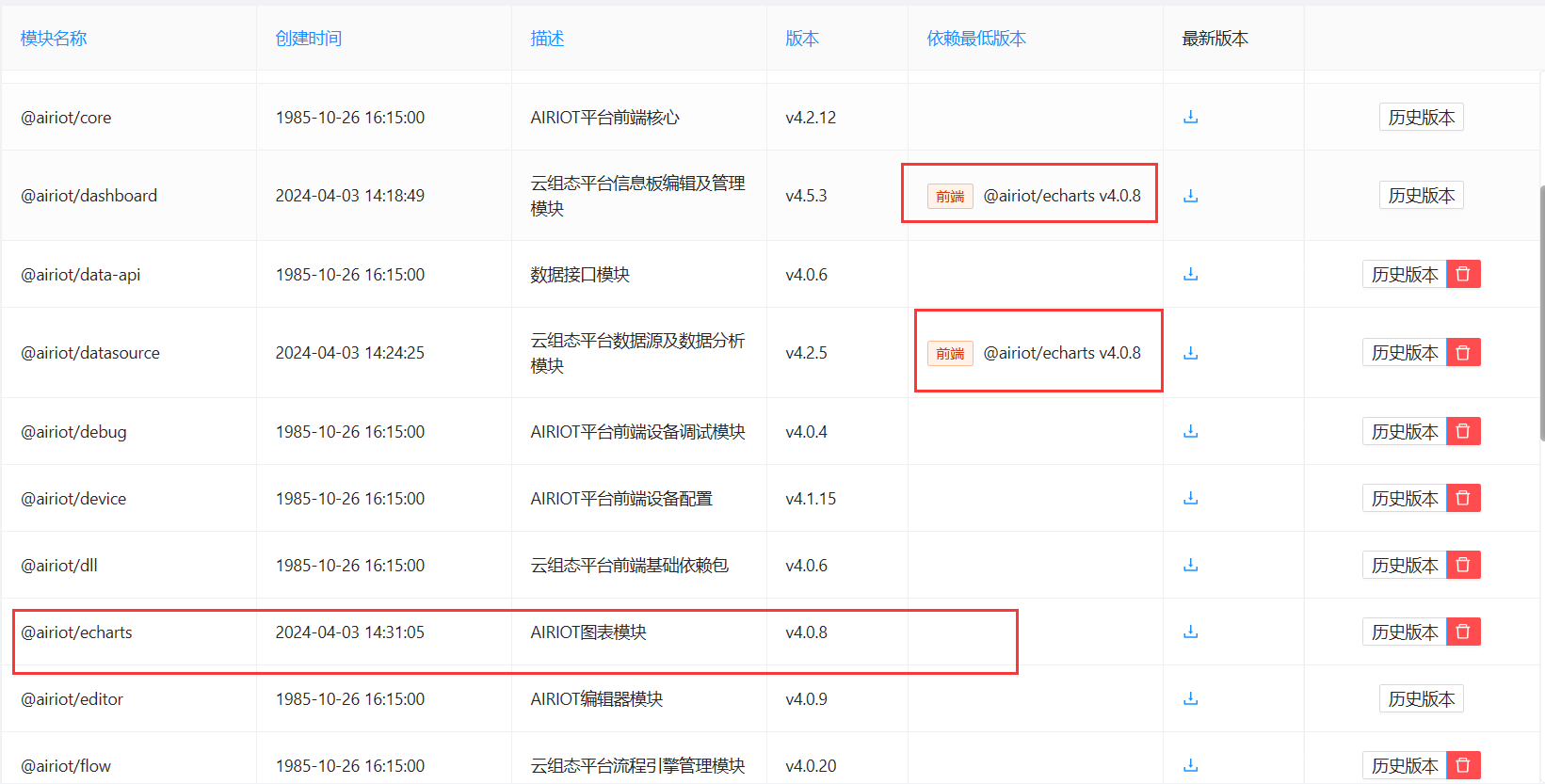Select the @airiot/datasource module name

90,353
